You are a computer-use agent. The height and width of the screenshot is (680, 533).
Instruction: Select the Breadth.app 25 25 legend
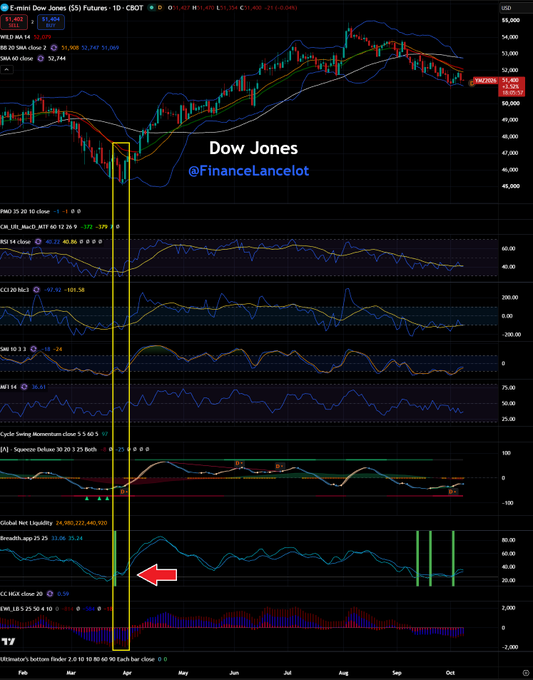pyautogui.click(x=24, y=538)
